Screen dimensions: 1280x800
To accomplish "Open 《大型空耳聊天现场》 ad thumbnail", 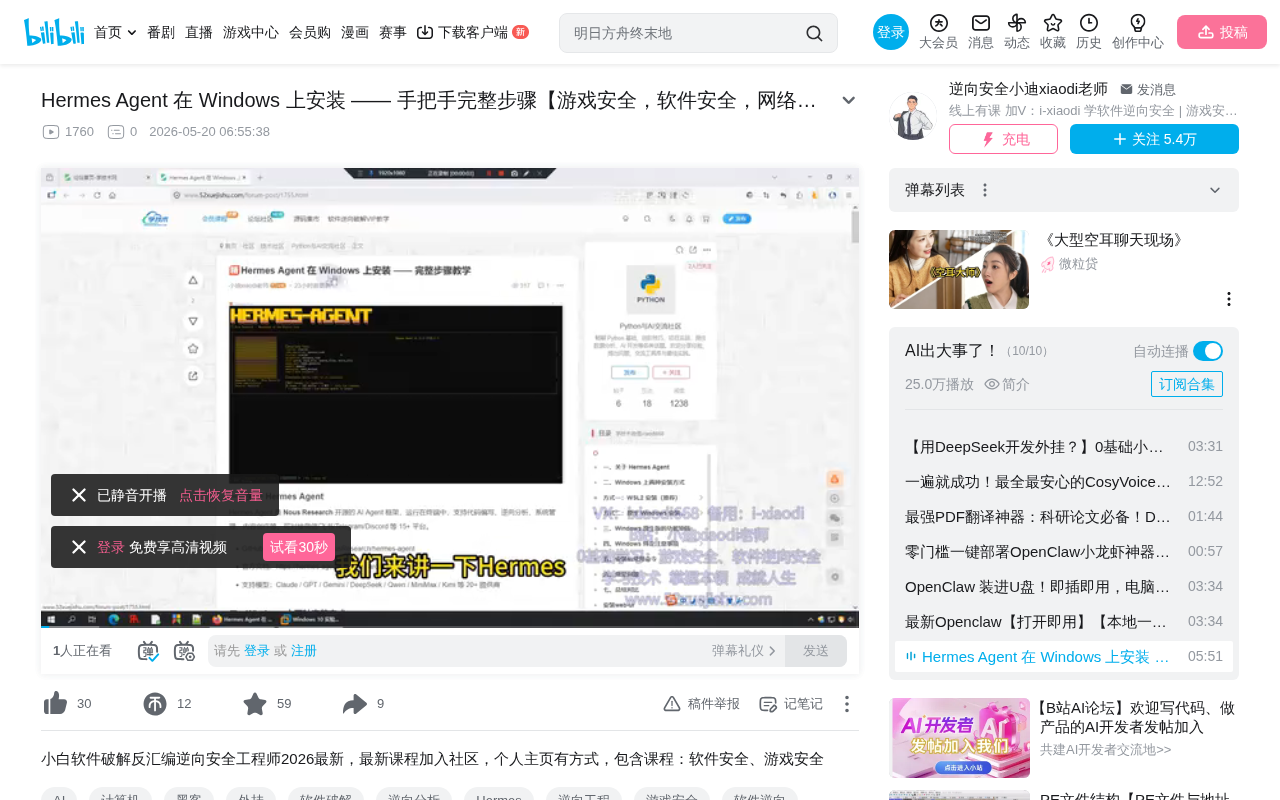I will [x=959, y=269].
